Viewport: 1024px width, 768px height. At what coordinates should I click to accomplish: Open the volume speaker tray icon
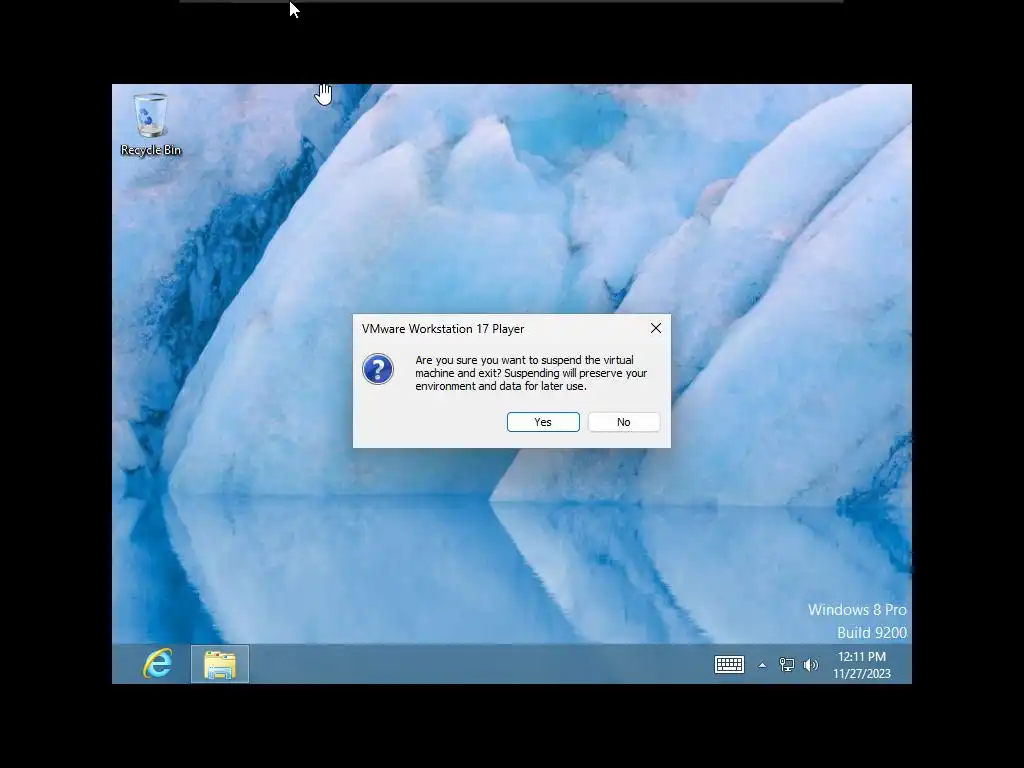(810, 665)
